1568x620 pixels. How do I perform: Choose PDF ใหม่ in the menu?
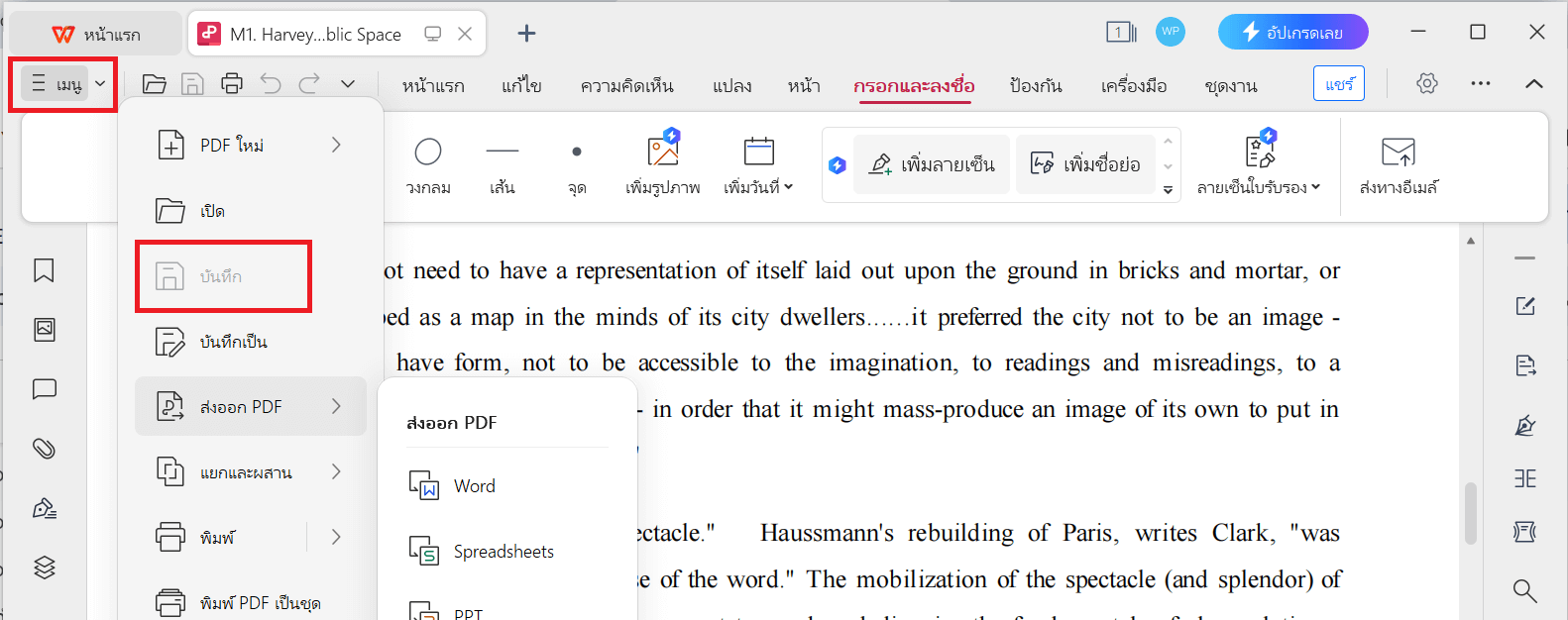point(251,146)
